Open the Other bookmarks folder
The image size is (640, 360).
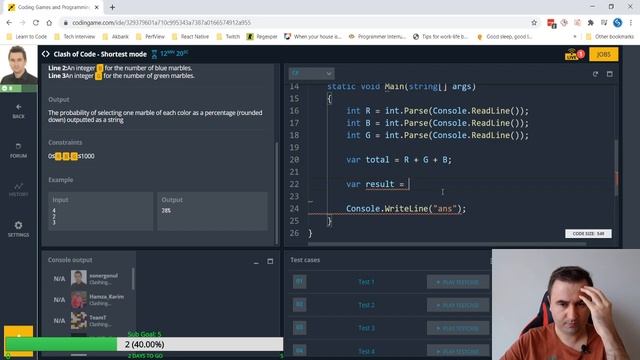(x=610, y=37)
